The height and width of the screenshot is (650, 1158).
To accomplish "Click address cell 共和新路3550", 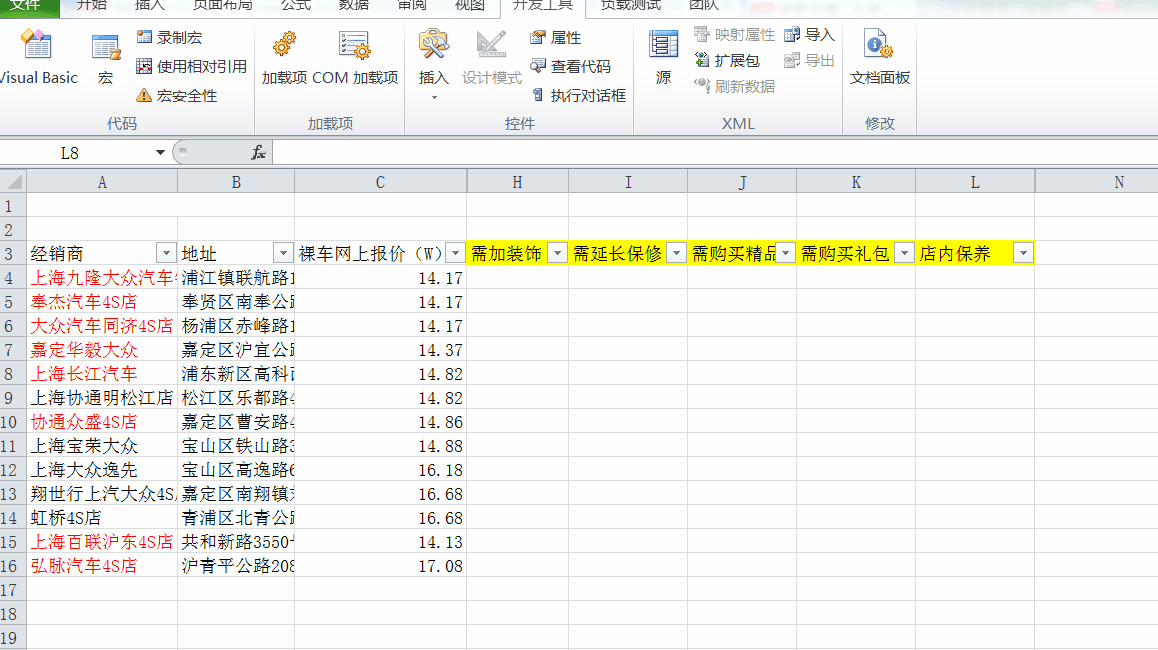I will coord(236,542).
